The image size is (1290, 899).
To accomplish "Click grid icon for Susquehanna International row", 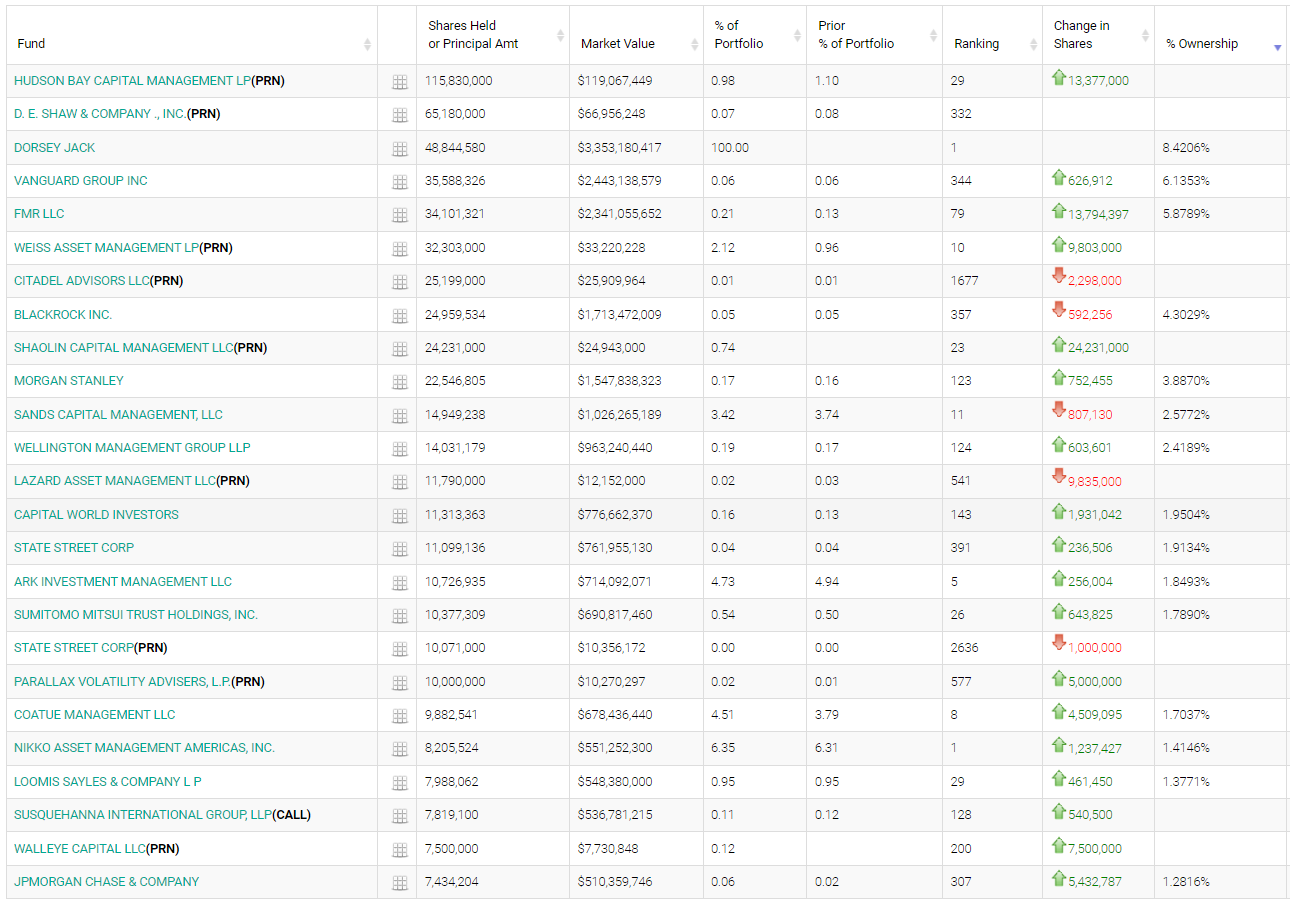I will pyautogui.click(x=400, y=816).
